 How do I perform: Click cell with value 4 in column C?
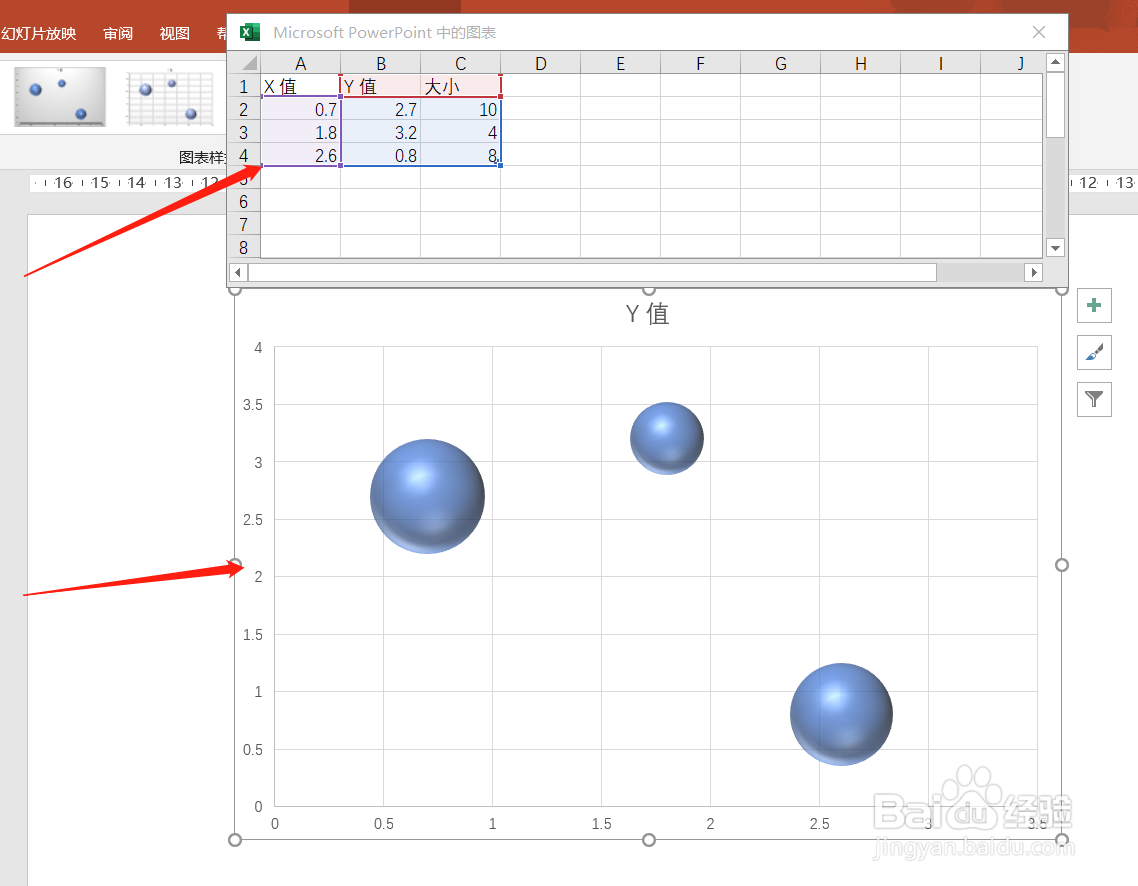coord(460,132)
